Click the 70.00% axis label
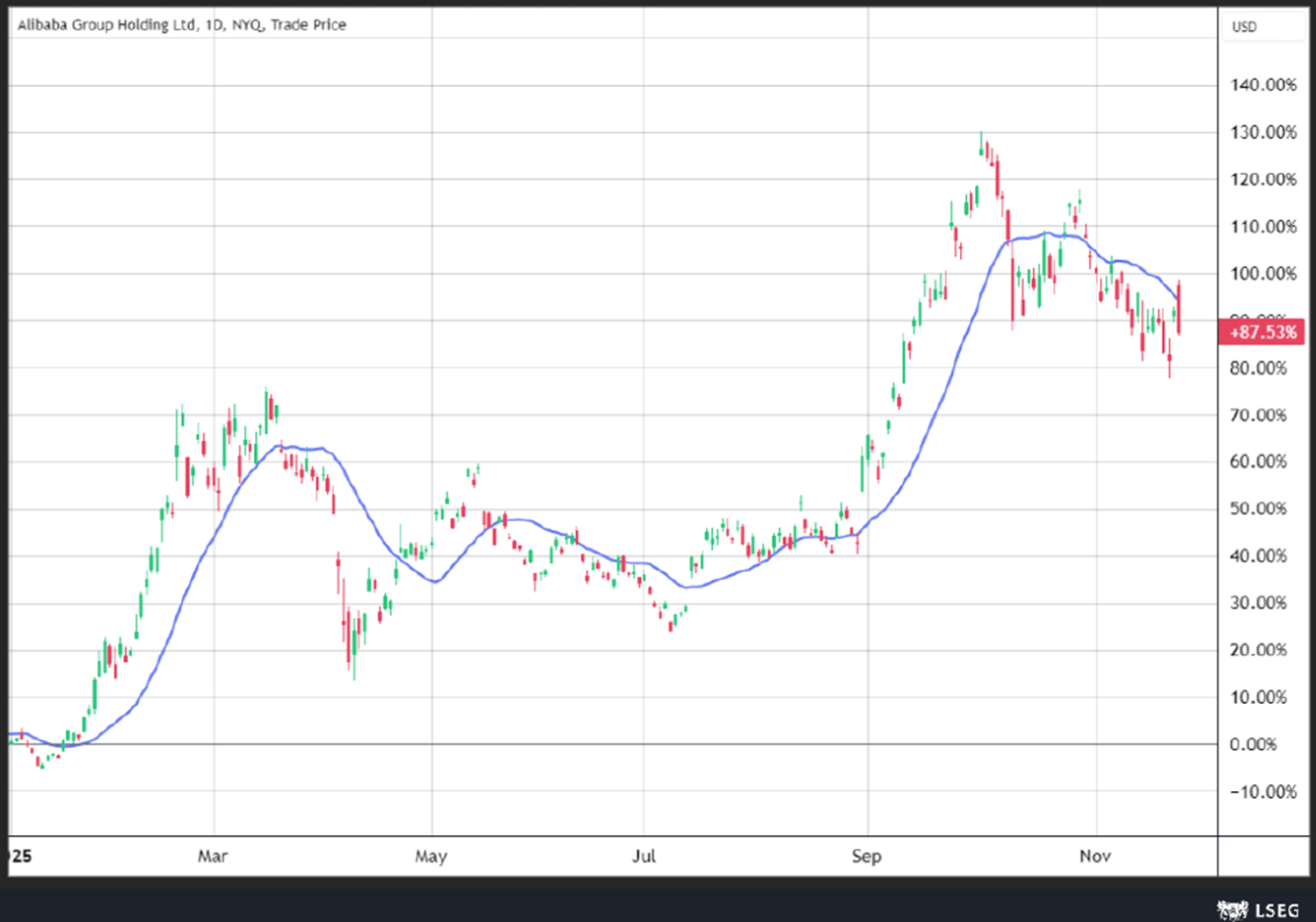Viewport: 1316px width, 922px height. 1259,415
